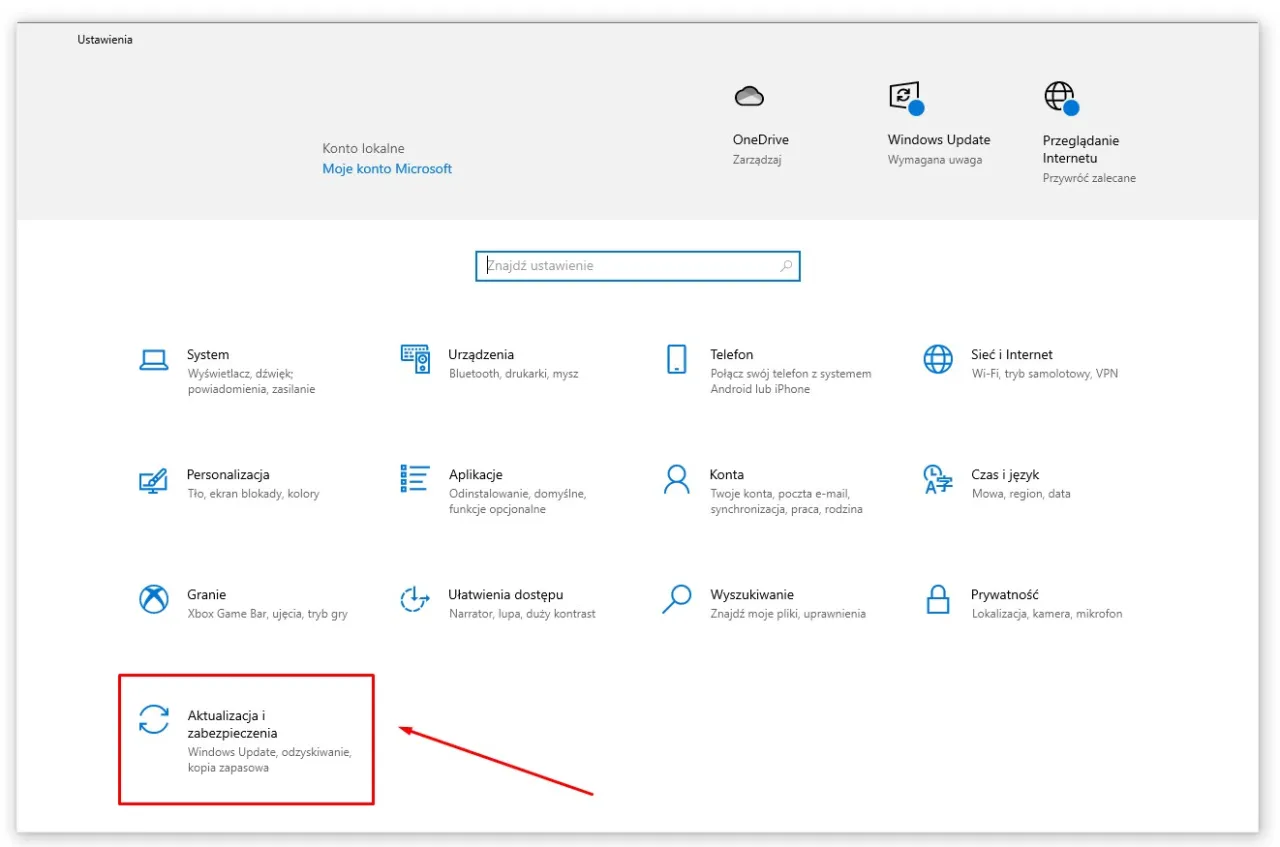The image size is (1280, 847).
Task: Click the OneDrive cloud icon
Action: coord(749,96)
